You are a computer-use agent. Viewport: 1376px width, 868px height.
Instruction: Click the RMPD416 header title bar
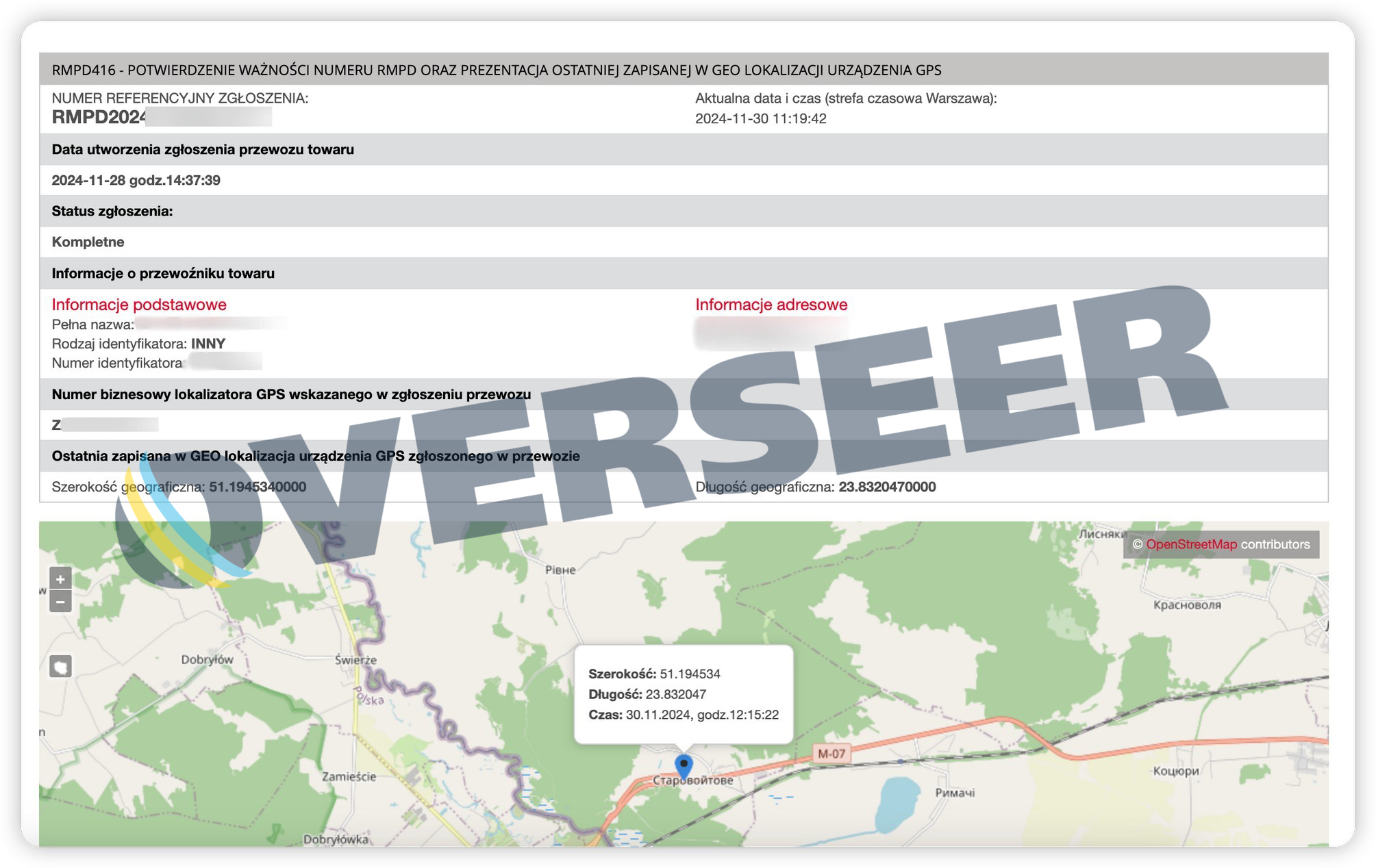tap(684, 69)
